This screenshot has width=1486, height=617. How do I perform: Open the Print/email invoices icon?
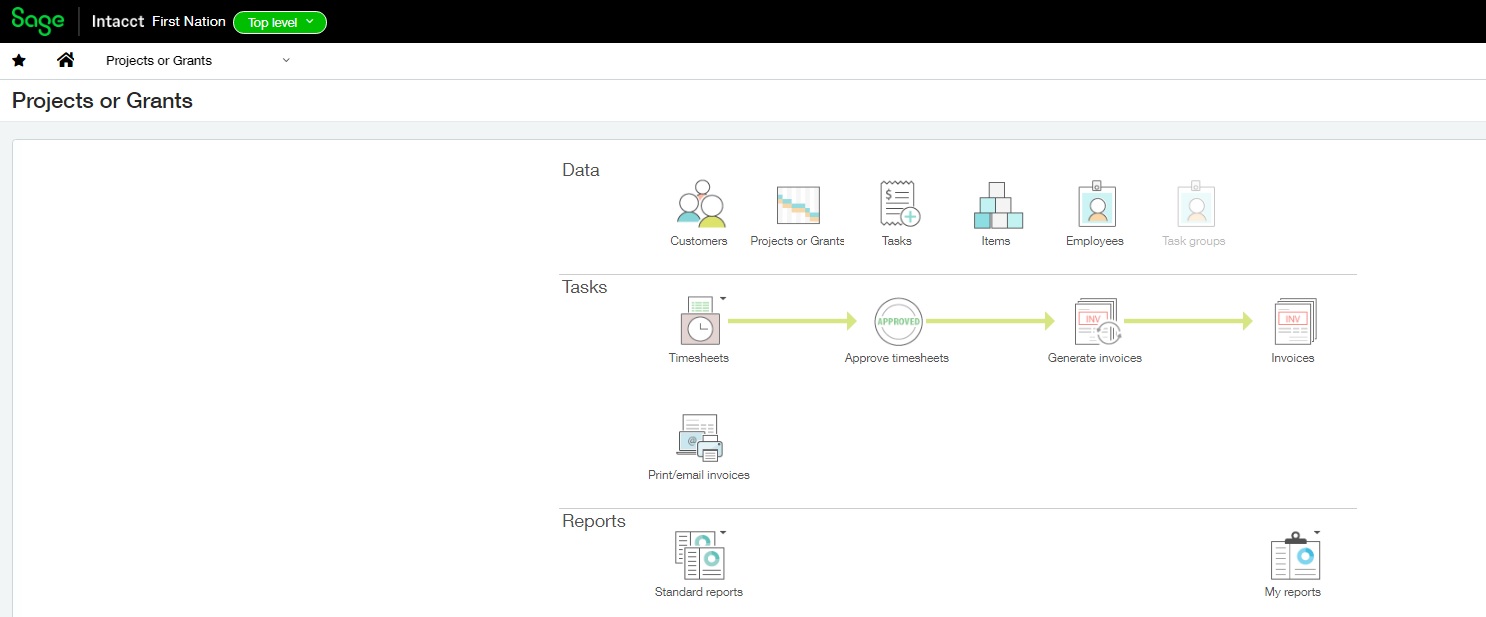698,438
